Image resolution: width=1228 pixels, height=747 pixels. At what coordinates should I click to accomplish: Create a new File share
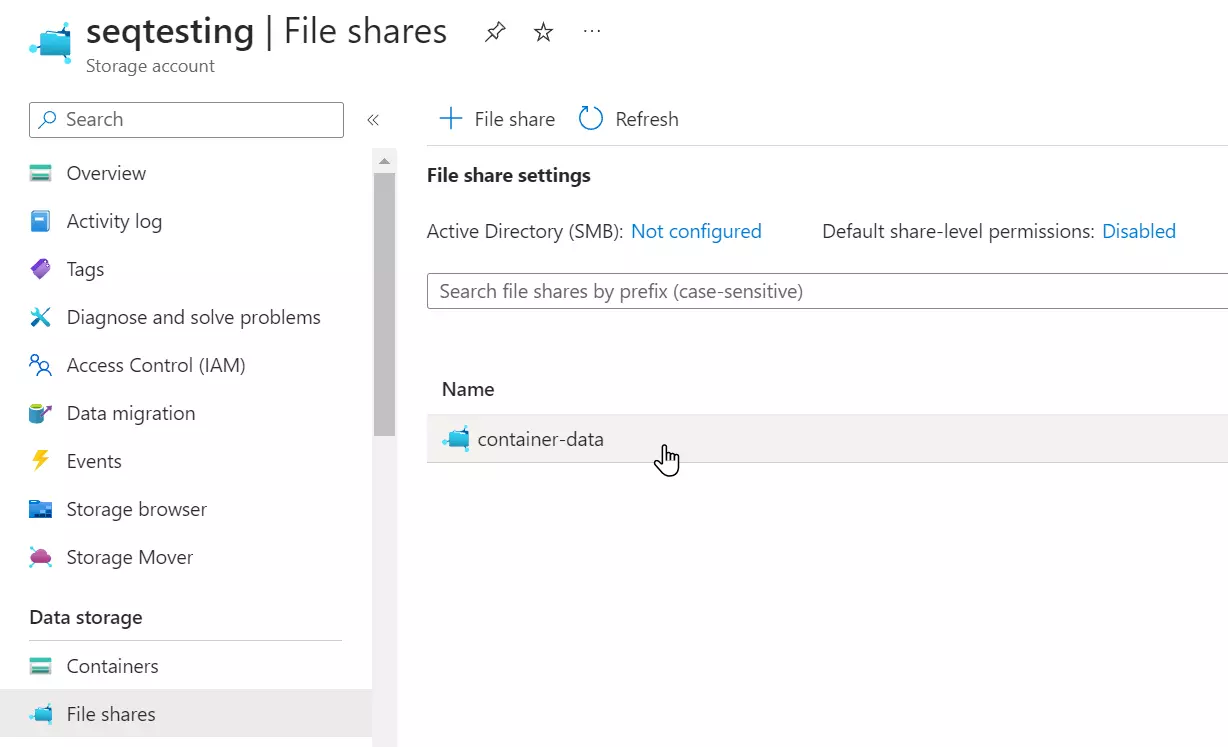(497, 119)
